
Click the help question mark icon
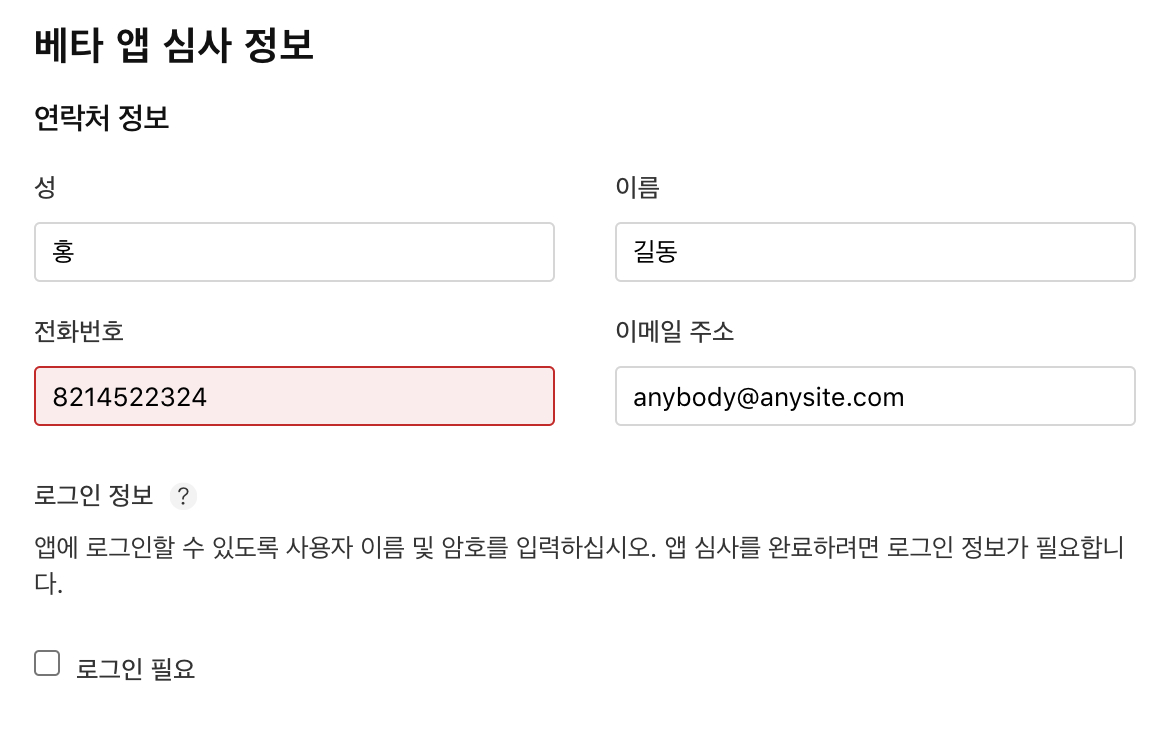pos(184,496)
